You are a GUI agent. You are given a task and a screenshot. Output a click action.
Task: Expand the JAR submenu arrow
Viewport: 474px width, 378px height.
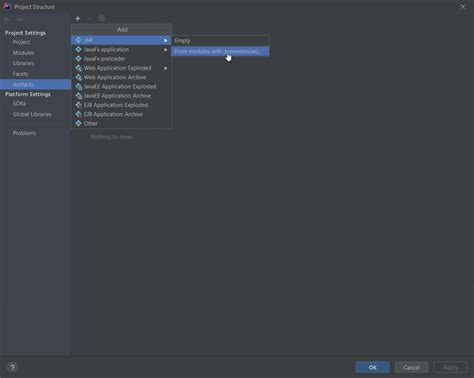pyautogui.click(x=165, y=40)
